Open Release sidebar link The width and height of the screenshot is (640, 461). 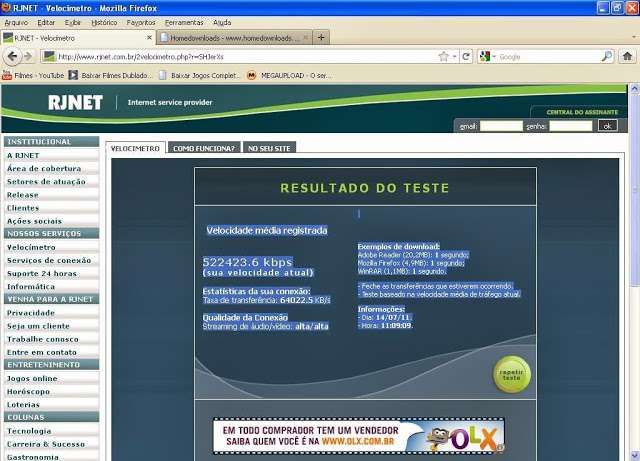click(23, 195)
